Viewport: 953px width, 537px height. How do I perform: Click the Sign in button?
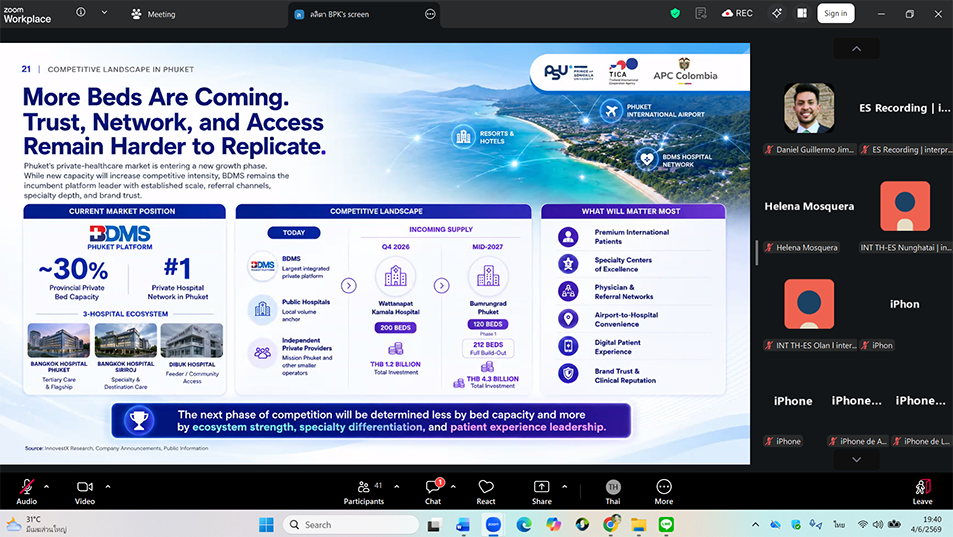(x=836, y=13)
